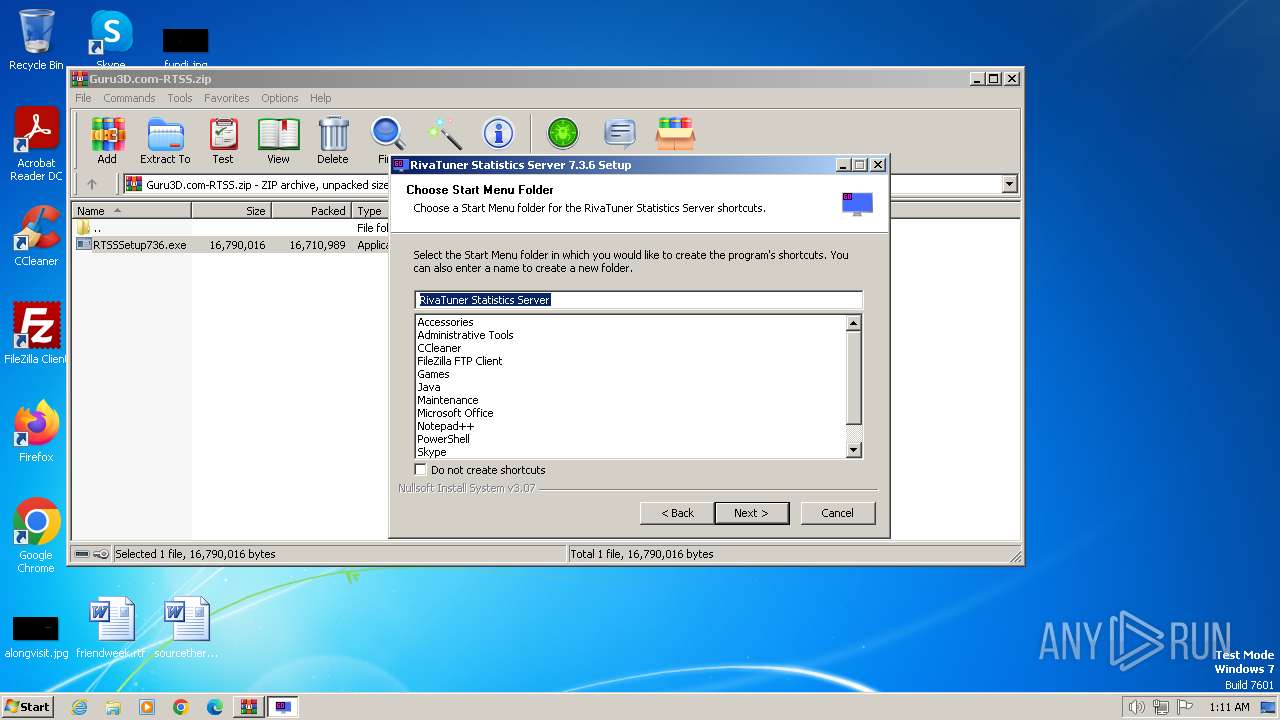This screenshot has width=1280, height=720.
Task: Click the Next button in setup
Action: (751, 513)
